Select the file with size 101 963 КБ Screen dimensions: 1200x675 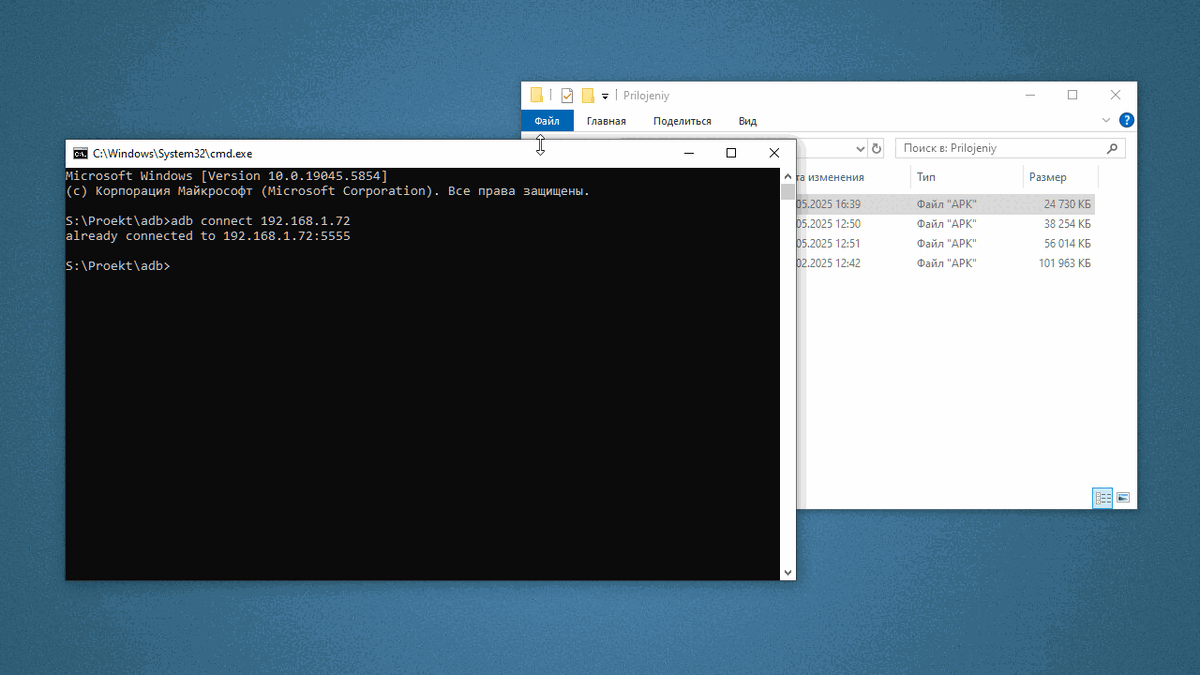click(x=945, y=263)
